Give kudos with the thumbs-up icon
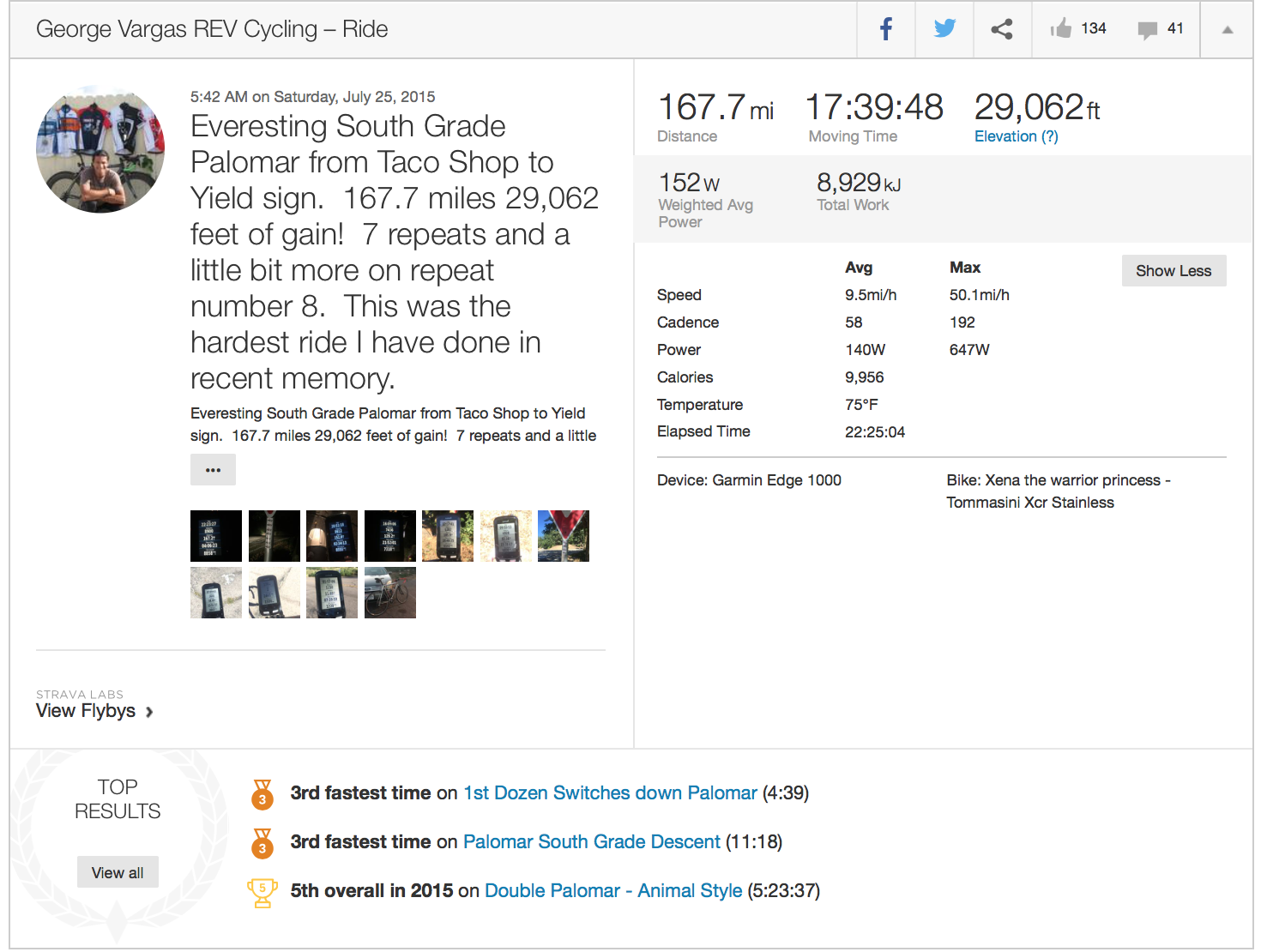1261x952 pixels. point(1061,29)
